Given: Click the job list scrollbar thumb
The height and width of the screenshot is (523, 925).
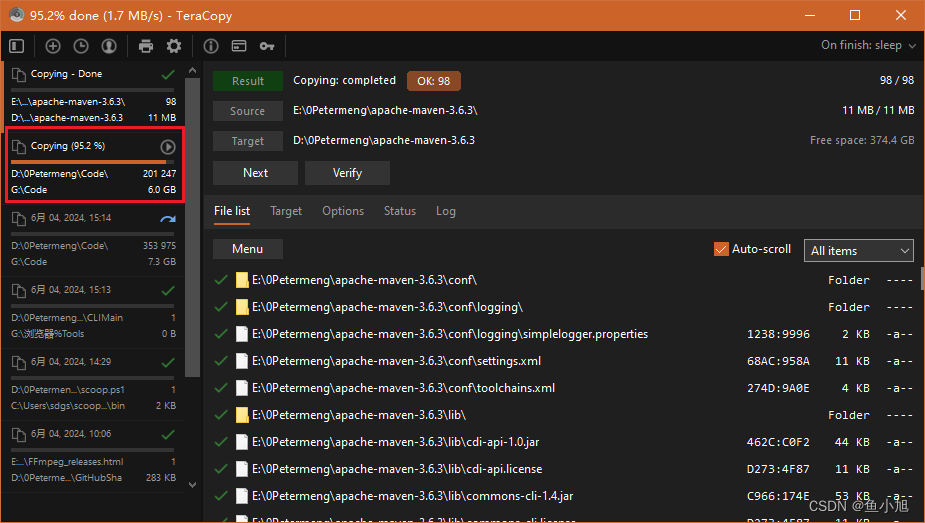Looking at the screenshot, I should coord(192,227).
